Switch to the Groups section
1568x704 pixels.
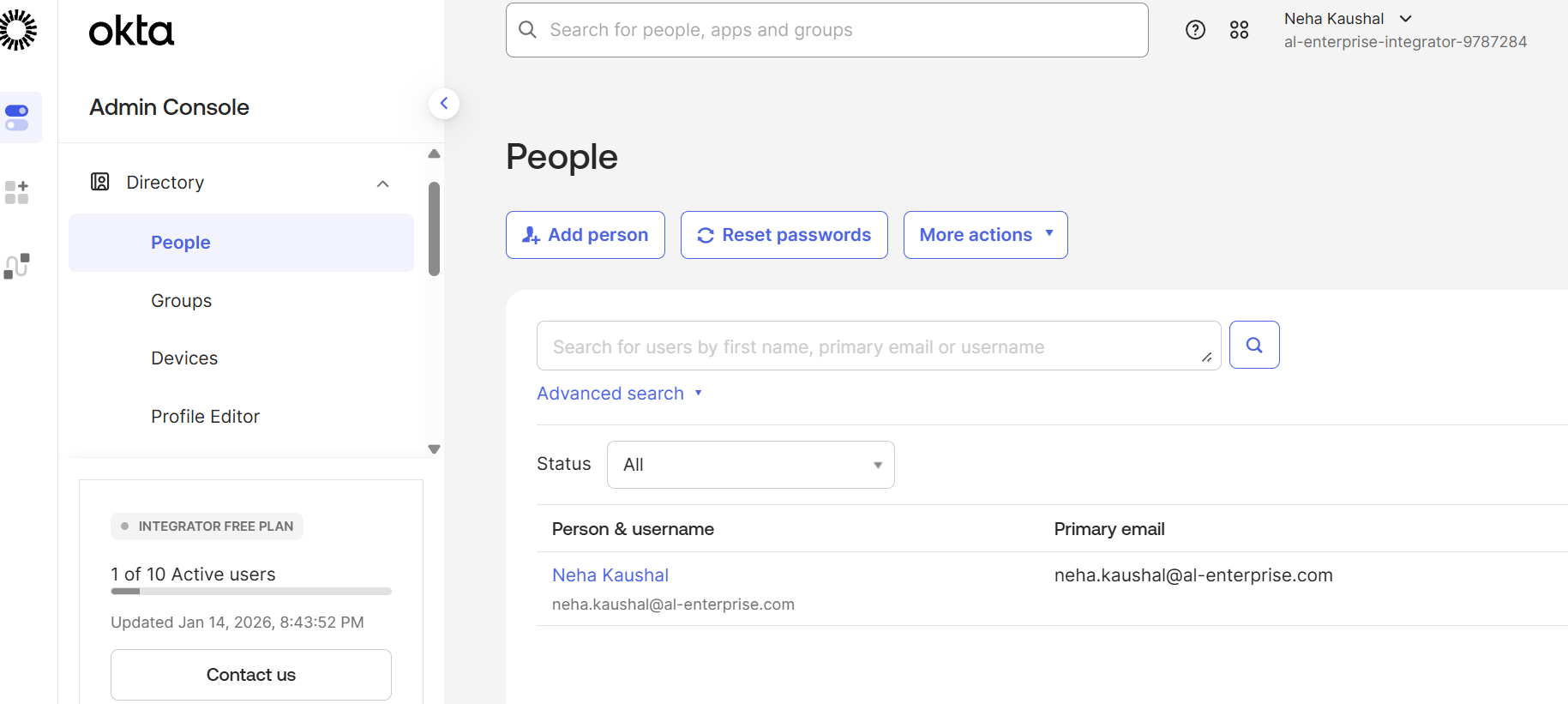pyautogui.click(x=181, y=300)
